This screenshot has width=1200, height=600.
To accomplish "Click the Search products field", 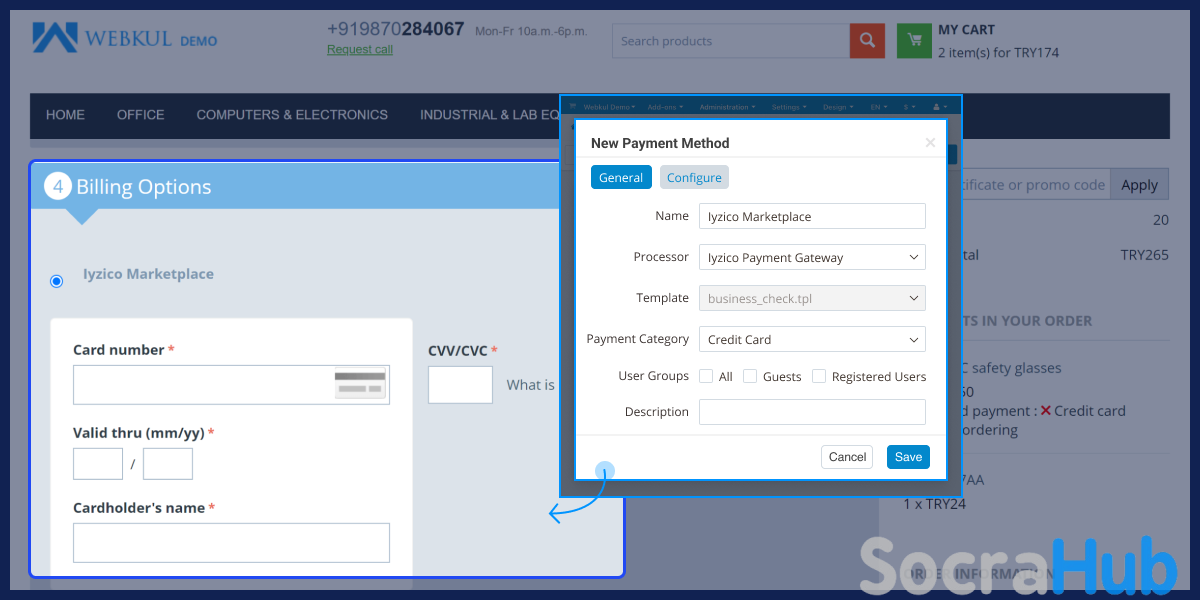I will (x=731, y=41).
